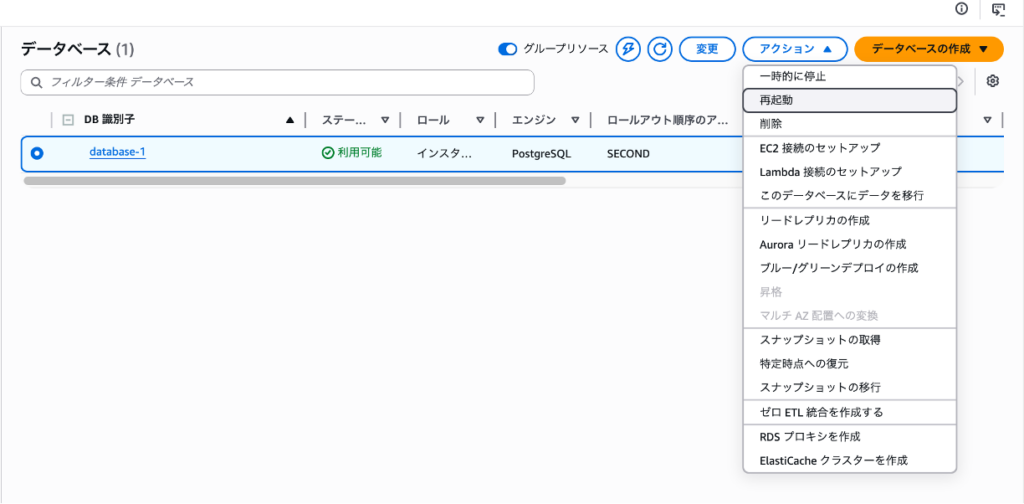Select EC2 接続のセットアップ menu item
1024x504 pixels.
pyautogui.click(x=850, y=148)
